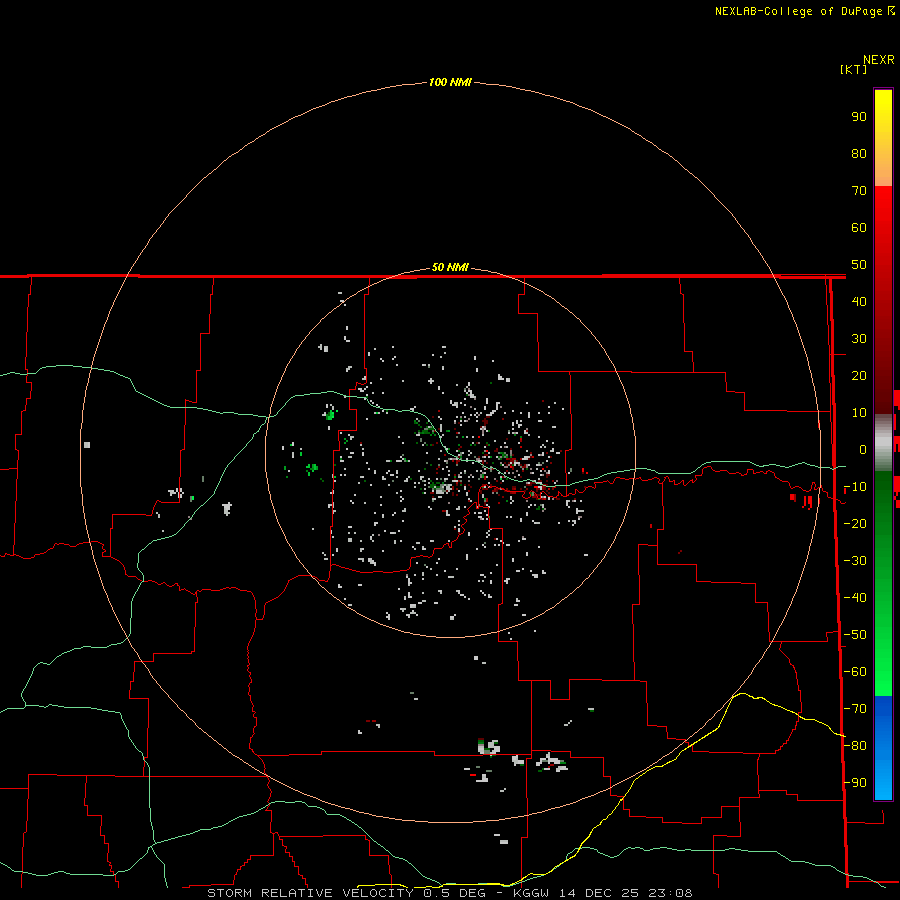
Task: Click the 30 knot label on scale
Action: [x=859, y=339]
